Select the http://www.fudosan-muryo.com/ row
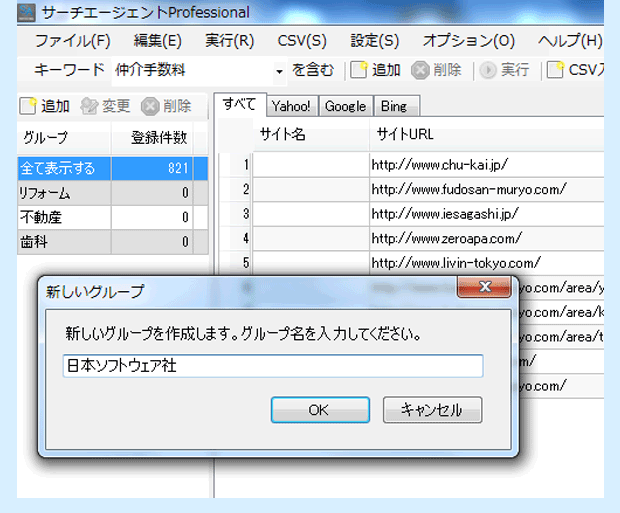Image resolution: width=620 pixels, height=513 pixels. [x=411, y=189]
